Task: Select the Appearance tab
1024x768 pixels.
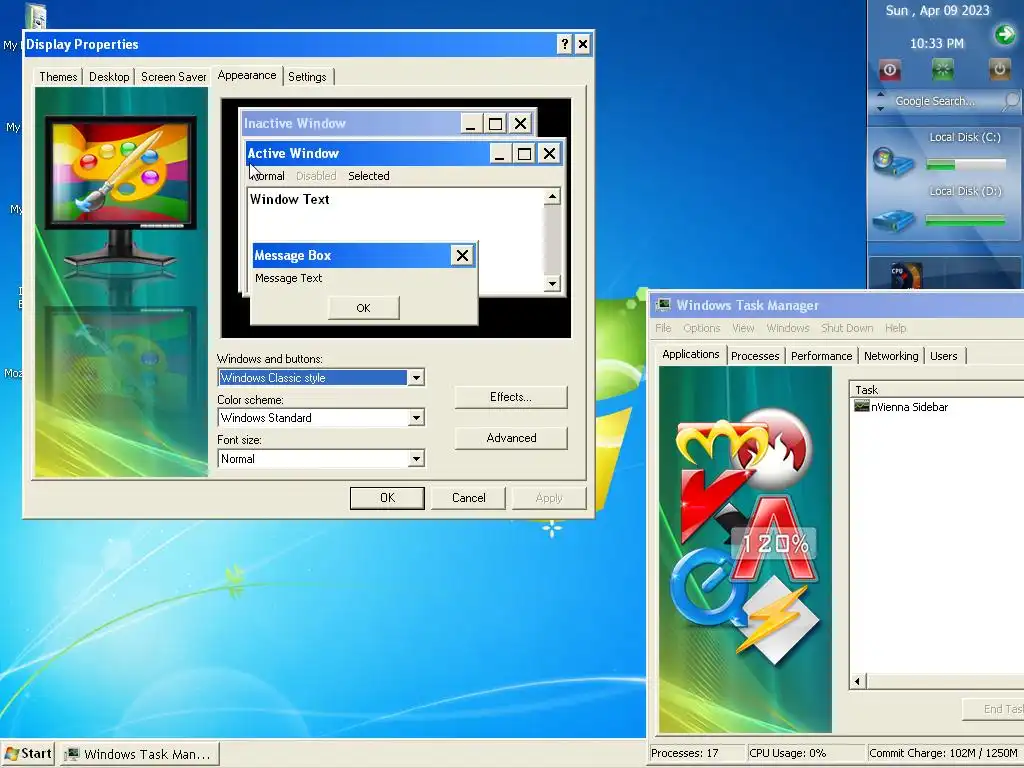Action: pyautogui.click(x=247, y=75)
